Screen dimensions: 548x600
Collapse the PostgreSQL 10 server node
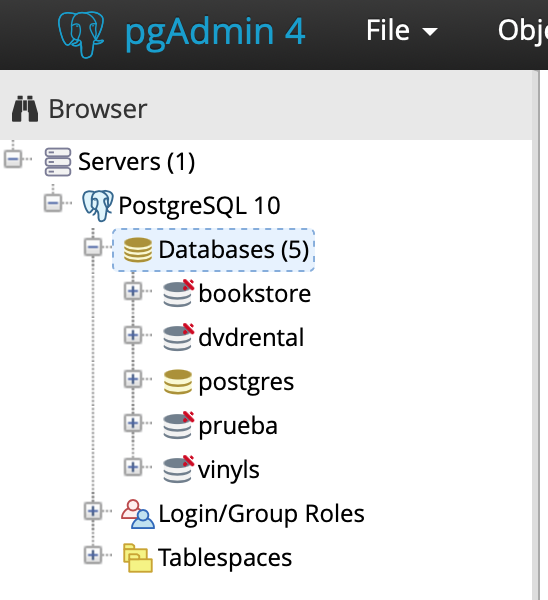[53, 203]
